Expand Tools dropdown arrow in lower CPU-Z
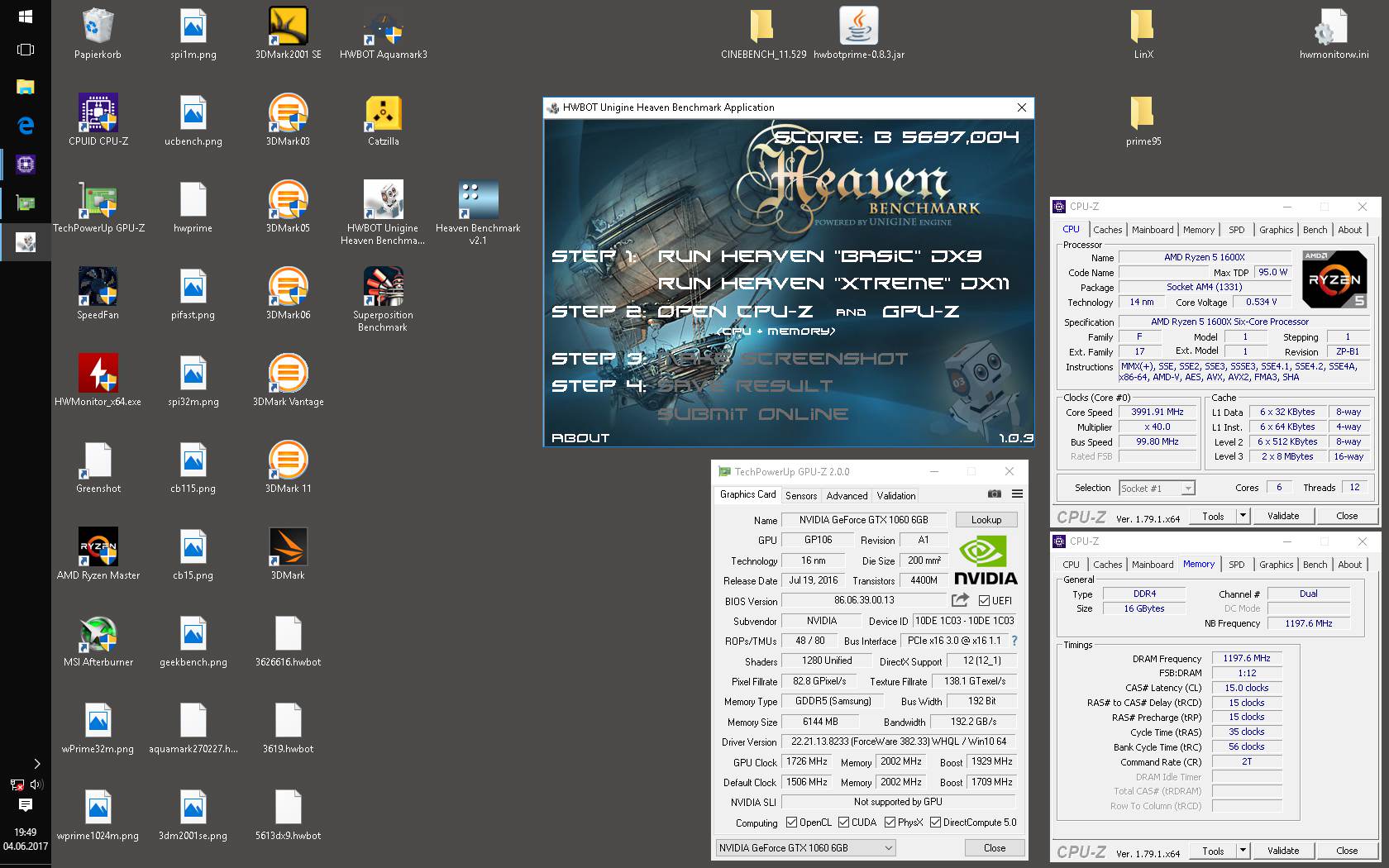This screenshot has height=868, width=1389. pos(1242,851)
